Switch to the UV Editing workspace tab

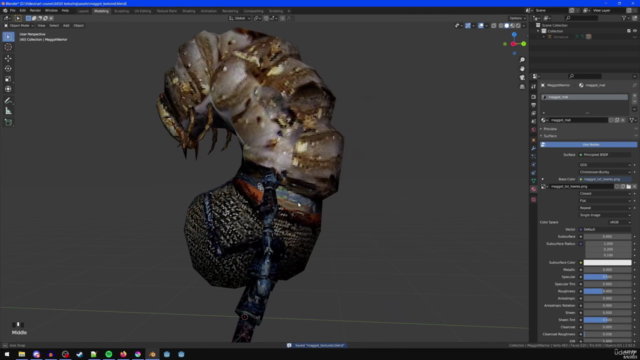pyautogui.click(x=142, y=11)
